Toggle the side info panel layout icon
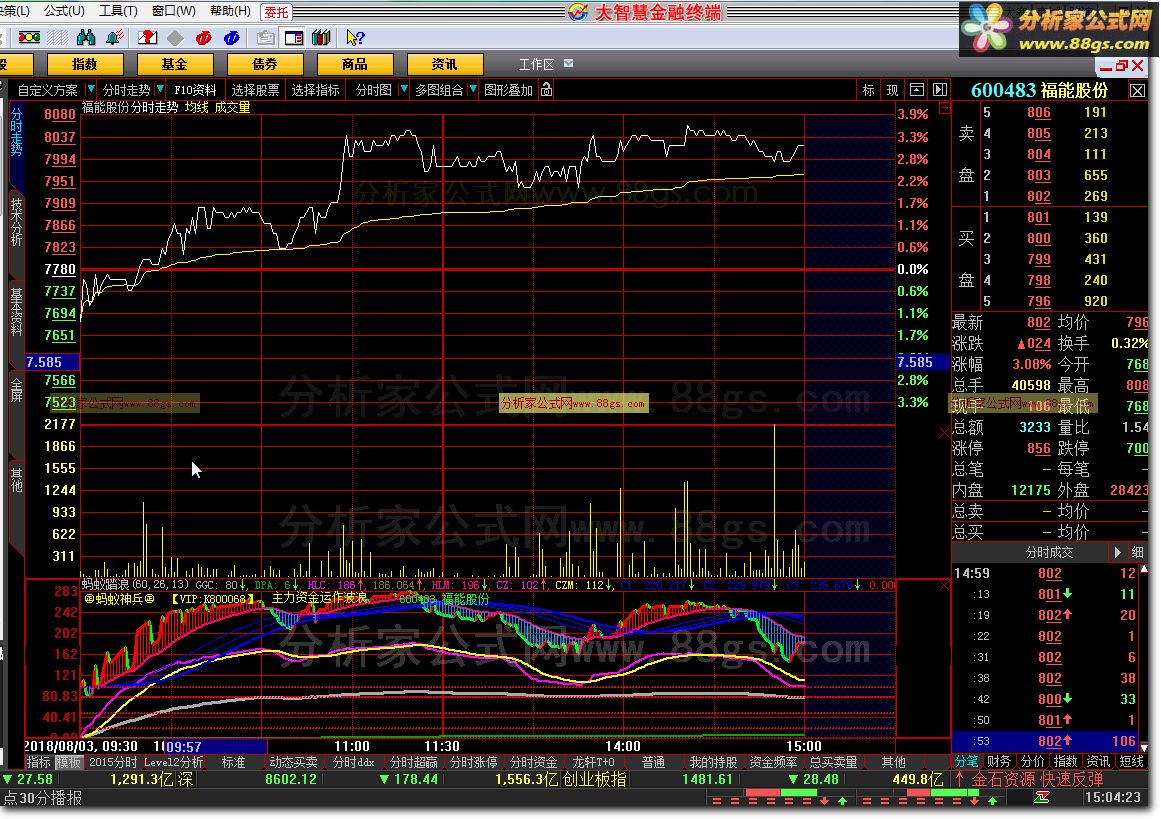 [294, 38]
